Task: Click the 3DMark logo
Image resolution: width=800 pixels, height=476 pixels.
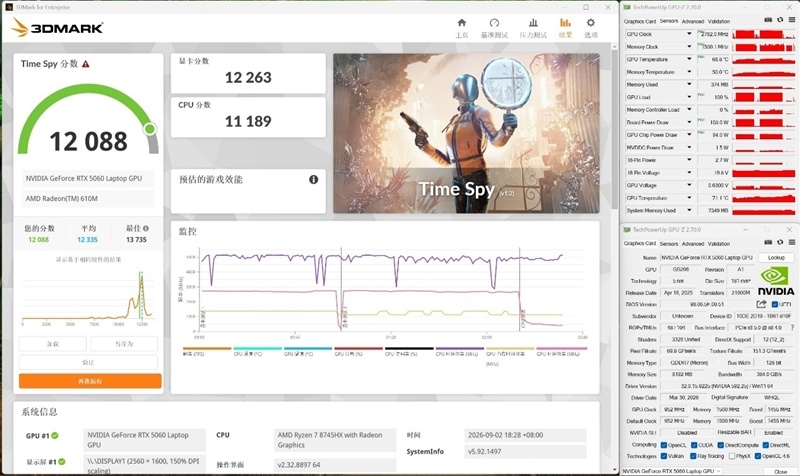Action: coord(57,28)
